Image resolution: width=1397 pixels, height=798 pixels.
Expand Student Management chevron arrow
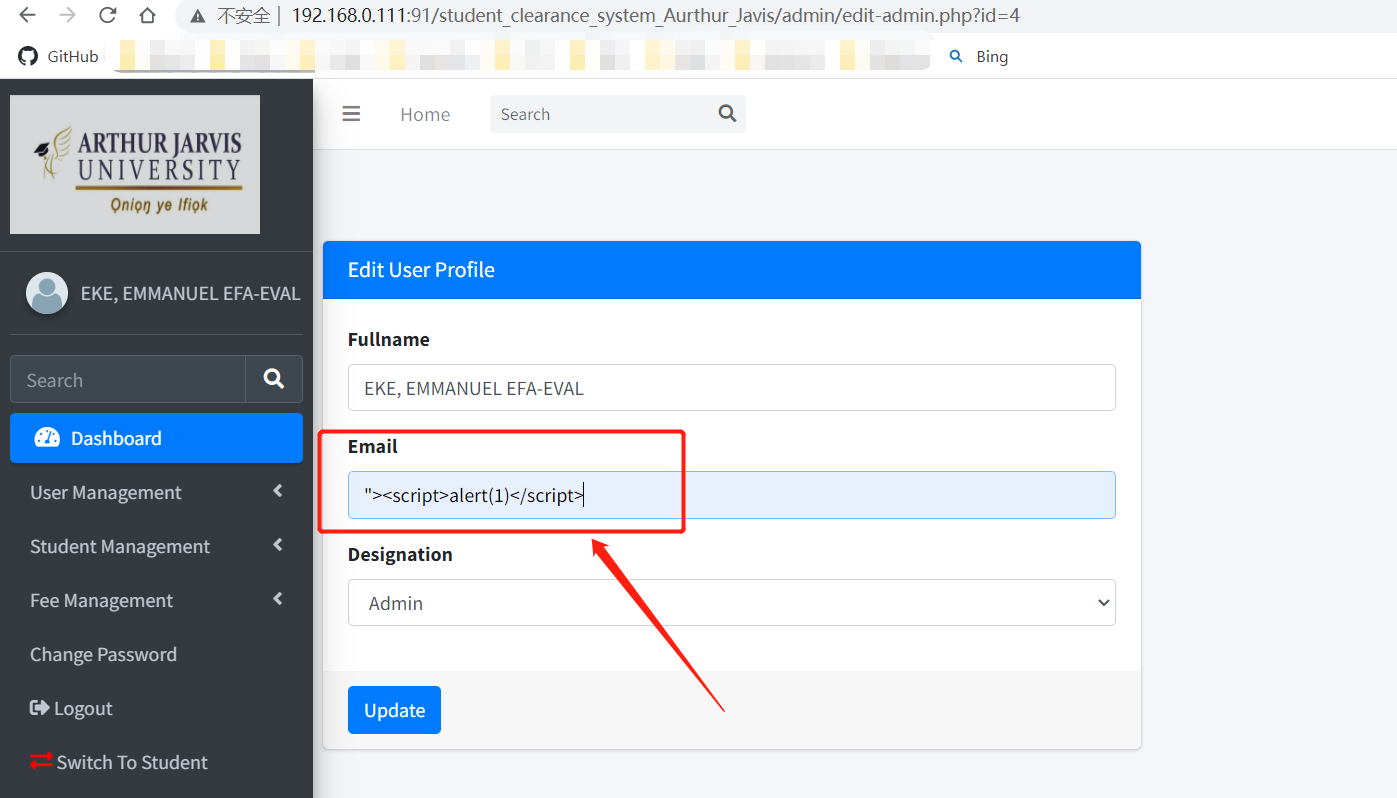(x=278, y=545)
